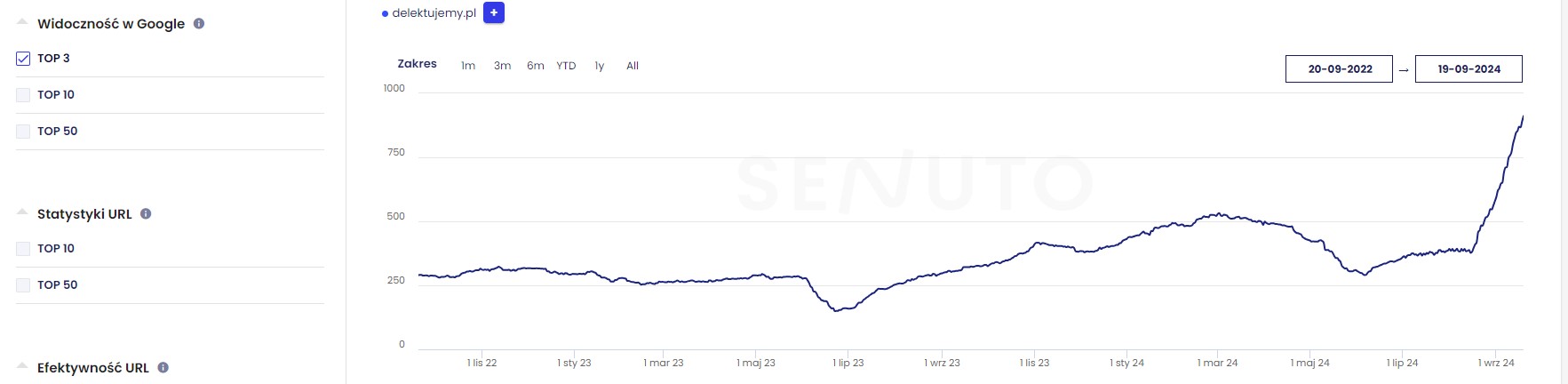Image resolution: width=1568 pixels, height=384 pixels.
Task: Check TOP 10 under Statystyki URL
Action: click(23, 249)
